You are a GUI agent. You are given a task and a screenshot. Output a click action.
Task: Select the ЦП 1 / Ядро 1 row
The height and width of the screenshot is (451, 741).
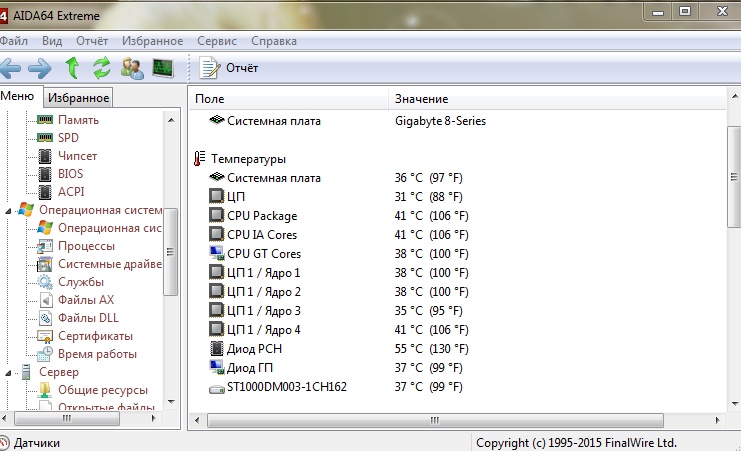click(x=457, y=272)
